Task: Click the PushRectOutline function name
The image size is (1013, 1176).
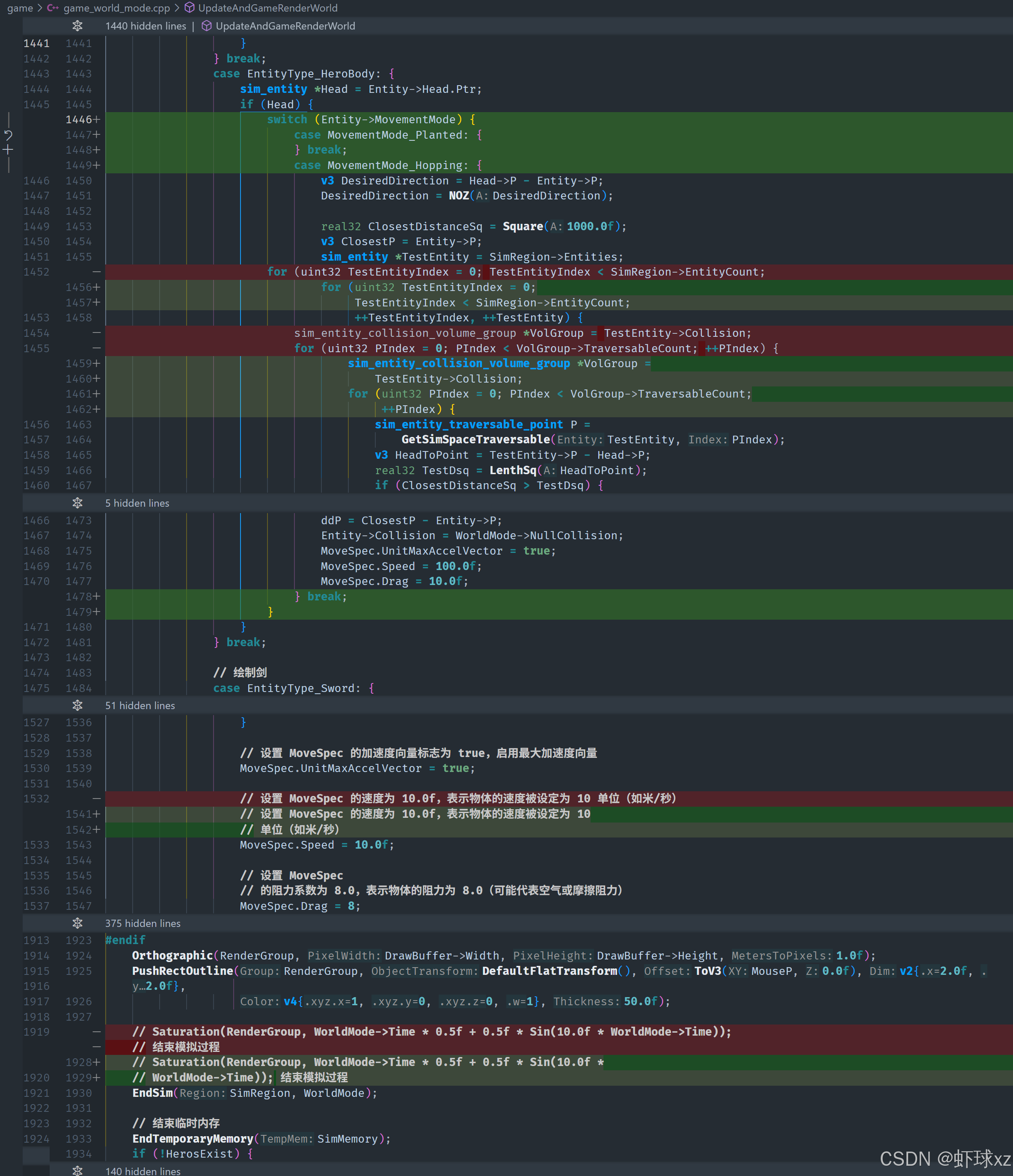Action: [182, 971]
